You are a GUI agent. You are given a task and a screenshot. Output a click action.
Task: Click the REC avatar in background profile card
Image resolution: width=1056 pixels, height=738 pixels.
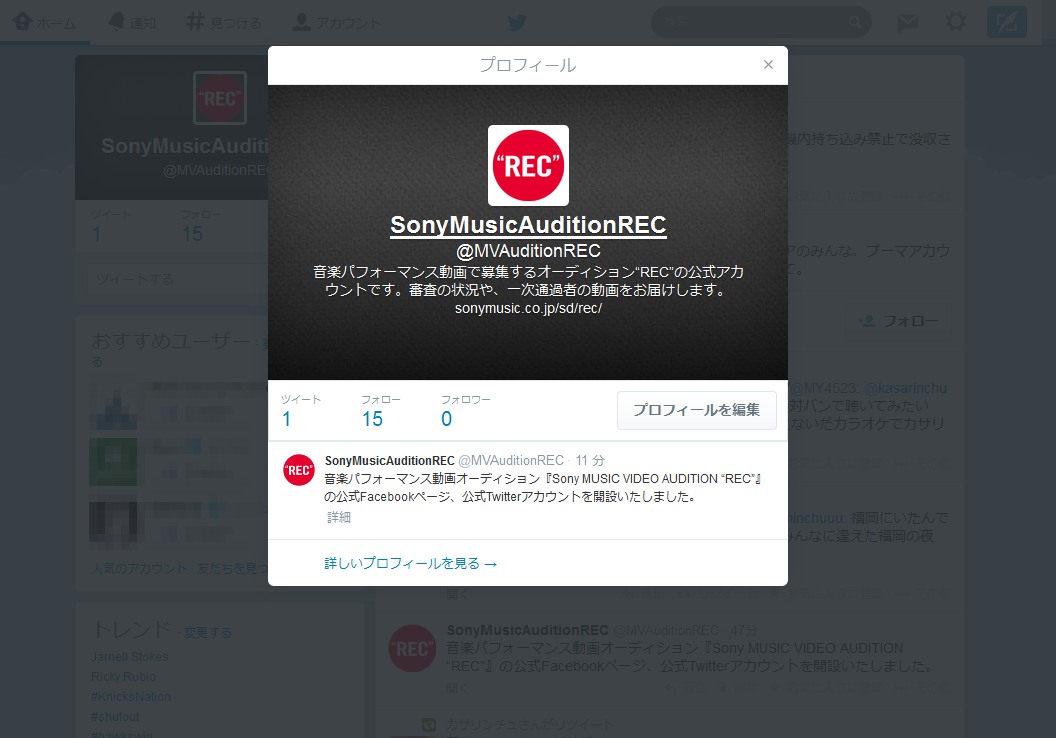pos(220,98)
